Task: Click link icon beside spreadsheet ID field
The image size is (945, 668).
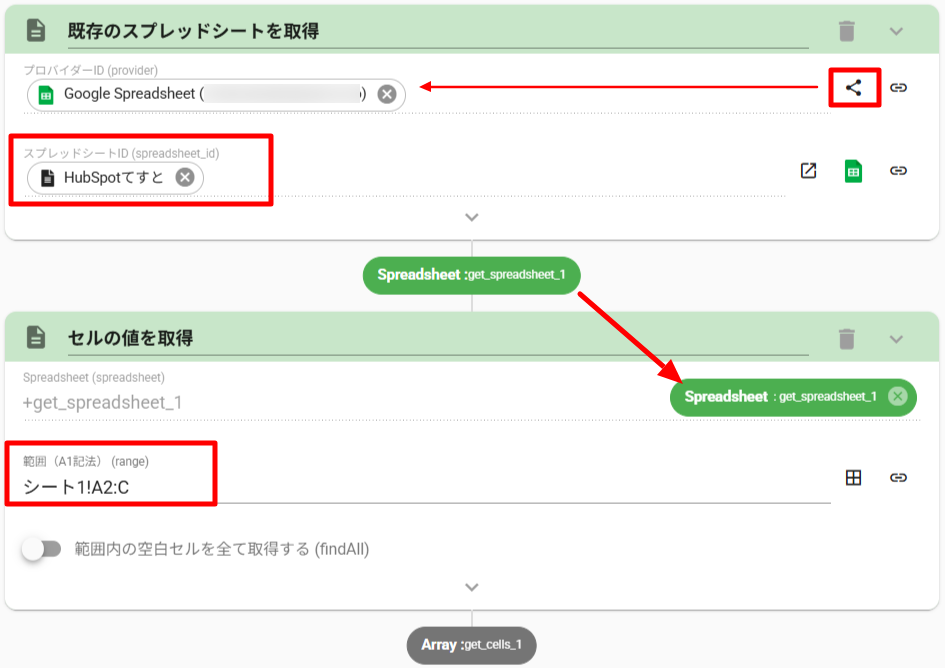Action: tap(898, 171)
